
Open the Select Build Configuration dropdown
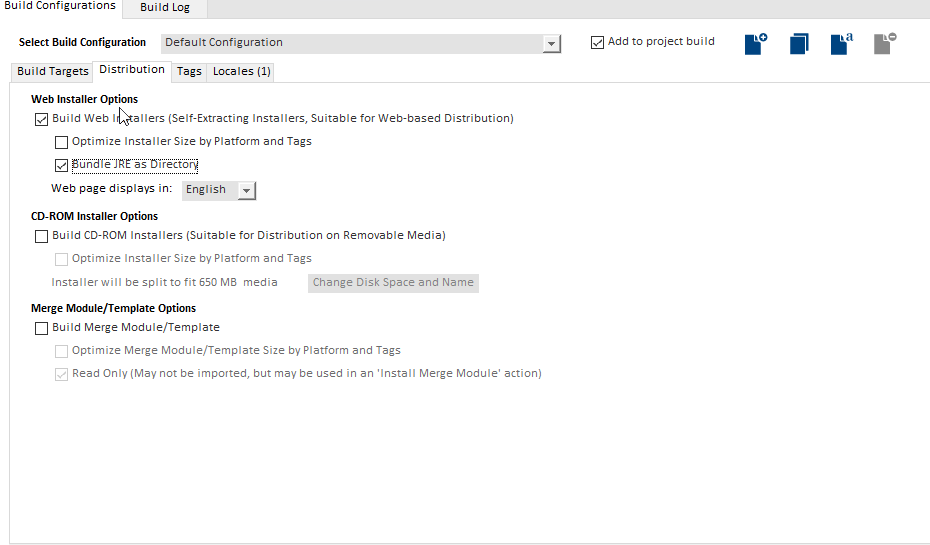pyautogui.click(x=551, y=44)
